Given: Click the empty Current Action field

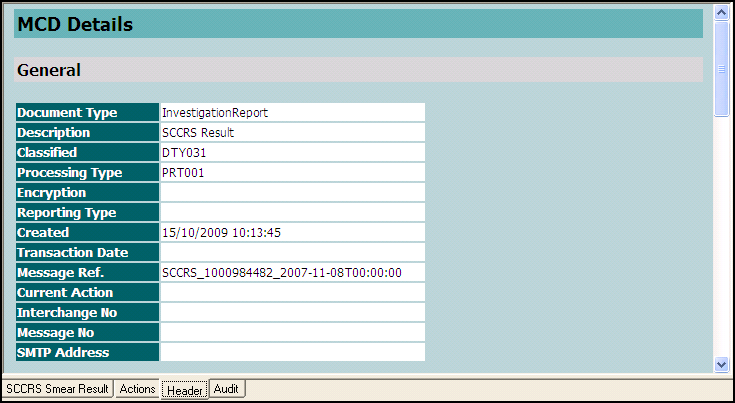Looking at the screenshot, I should (292, 293).
